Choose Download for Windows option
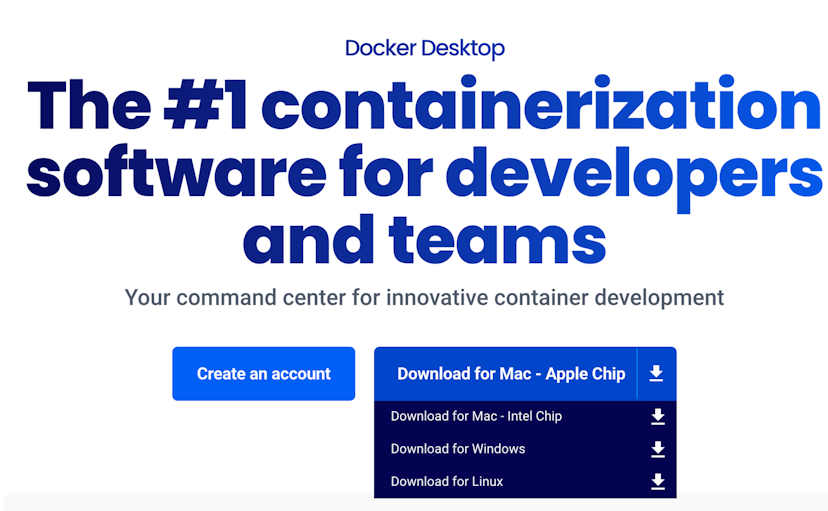Viewport: 828px width, 511px height. tap(458, 449)
